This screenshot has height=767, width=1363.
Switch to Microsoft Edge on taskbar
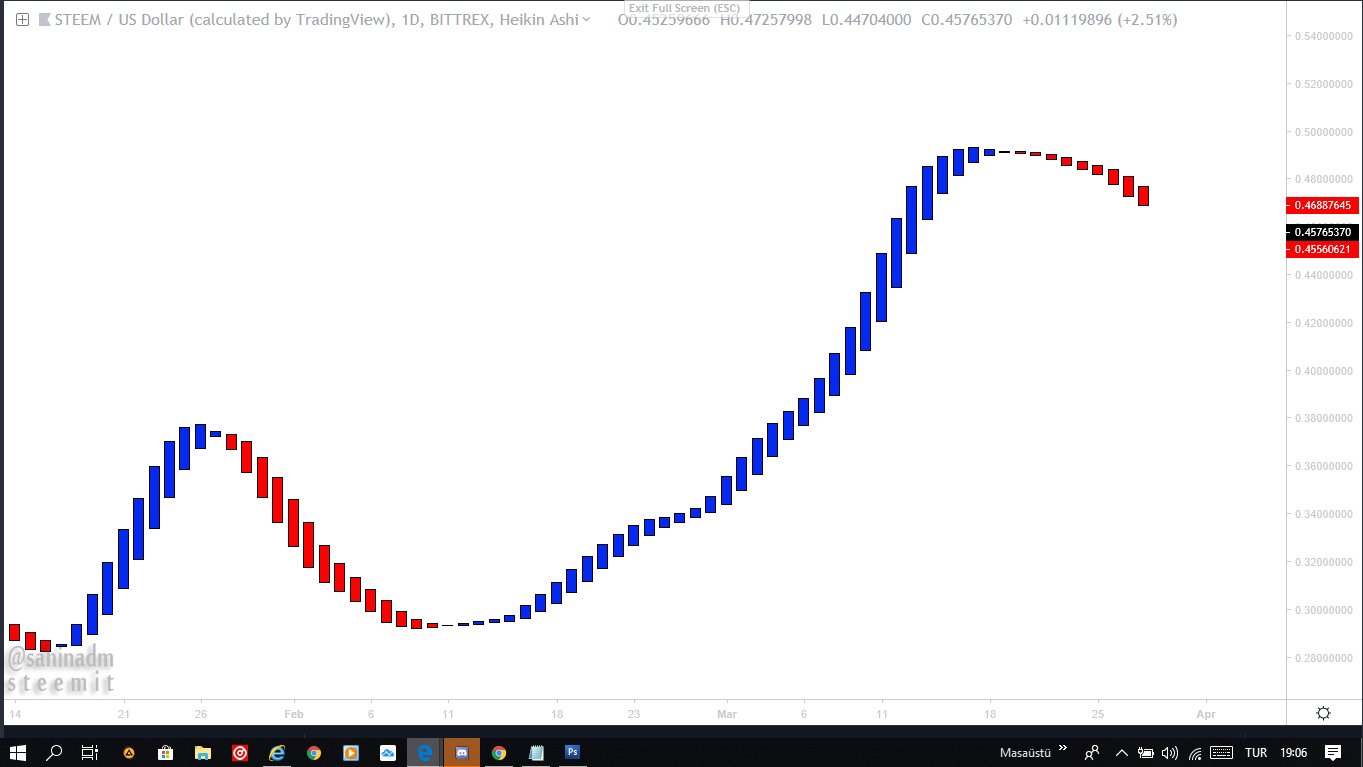point(425,752)
